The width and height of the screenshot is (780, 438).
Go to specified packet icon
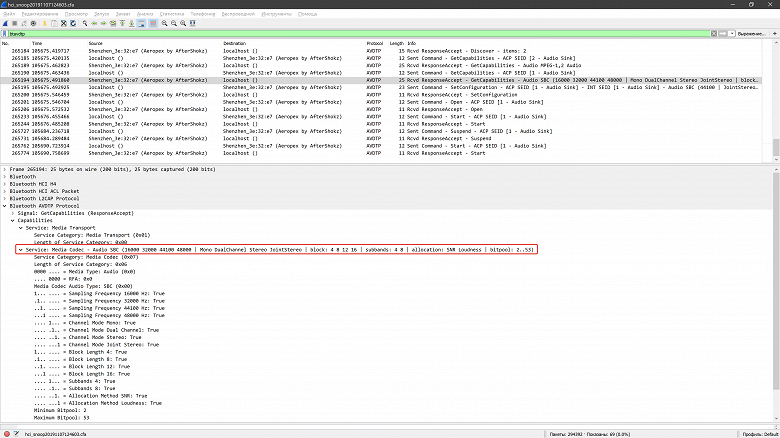point(113,23)
